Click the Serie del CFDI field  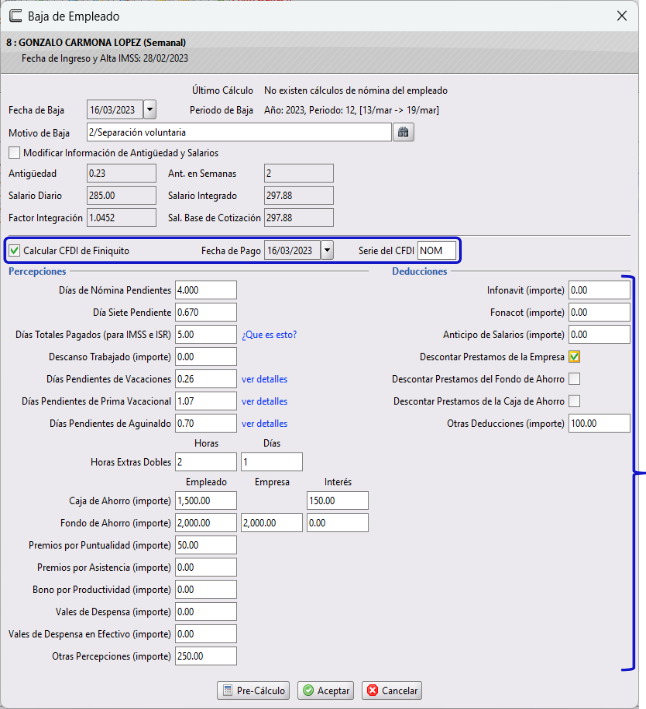(x=437, y=251)
